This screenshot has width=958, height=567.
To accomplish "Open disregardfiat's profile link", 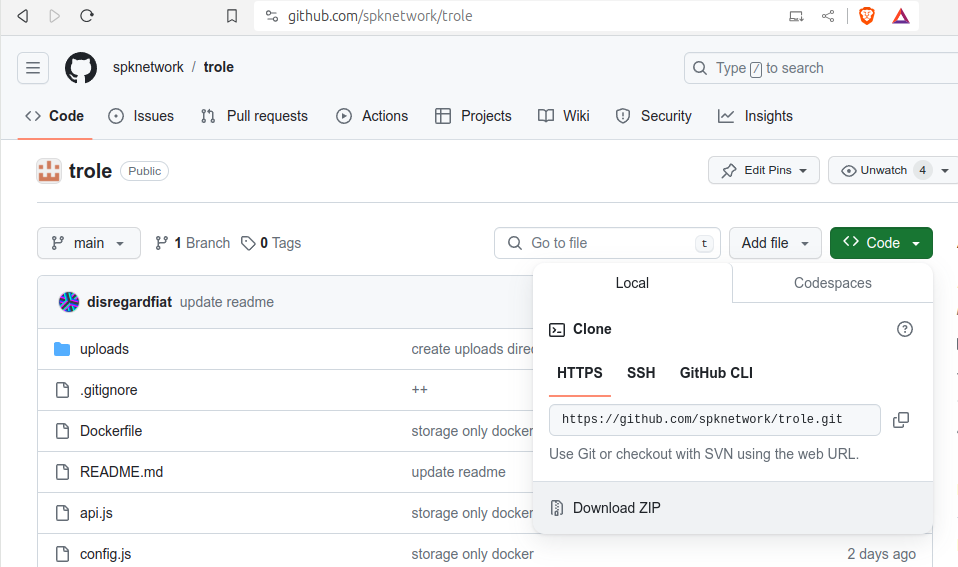I will 130,302.
